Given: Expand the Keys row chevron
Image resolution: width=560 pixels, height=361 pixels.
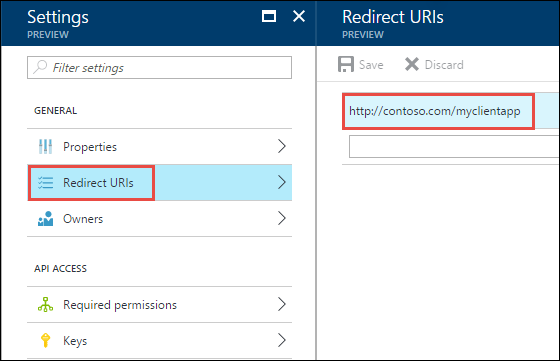Looking at the screenshot, I should [282, 340].
